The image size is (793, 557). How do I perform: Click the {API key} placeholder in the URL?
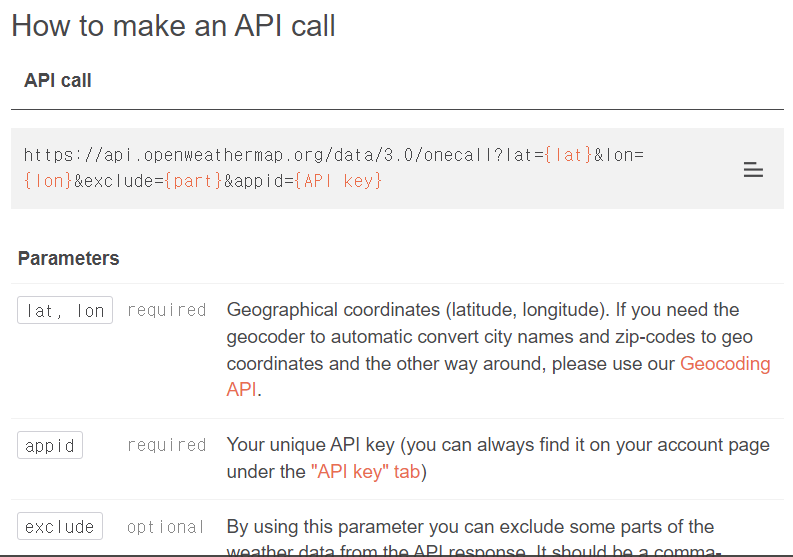pos(338,181)
